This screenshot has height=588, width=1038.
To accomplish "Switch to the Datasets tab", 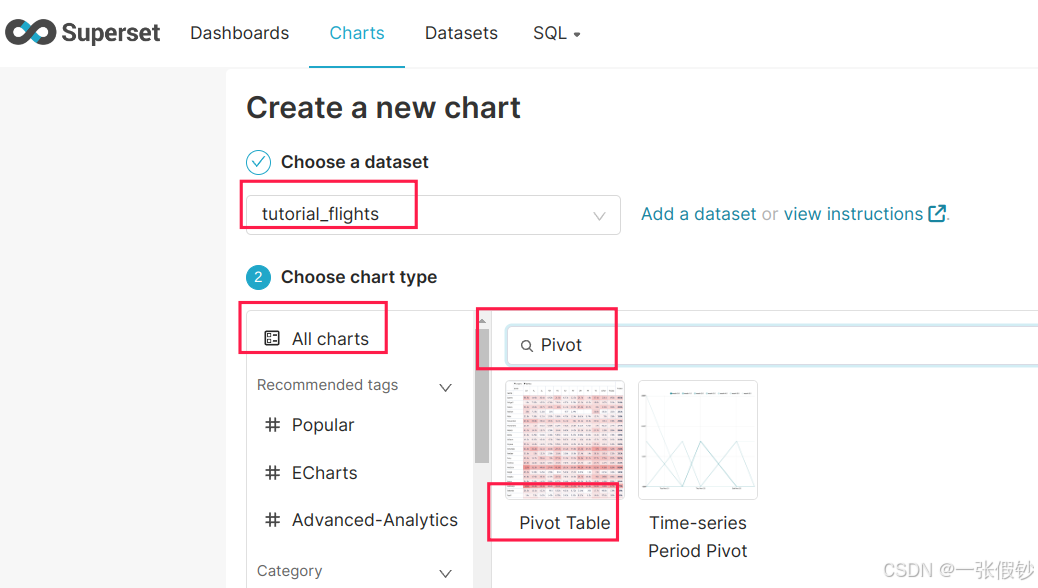I will point(461,33).
